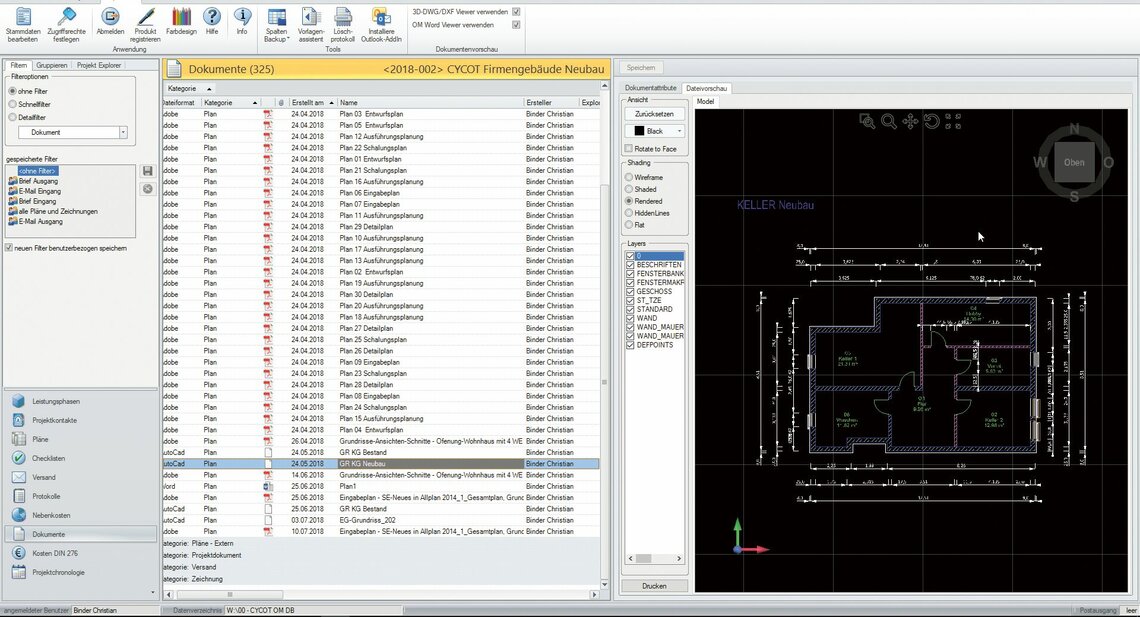
Task: Select the Detailfilter radio option
Action: click(x=12, y=117)
